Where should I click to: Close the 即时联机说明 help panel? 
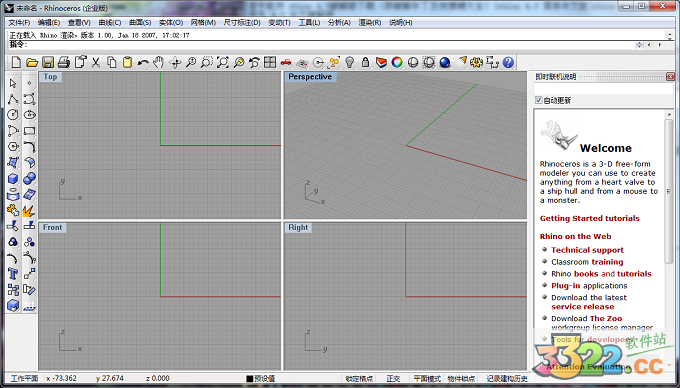pyautogui.click(x=670, y=77)
